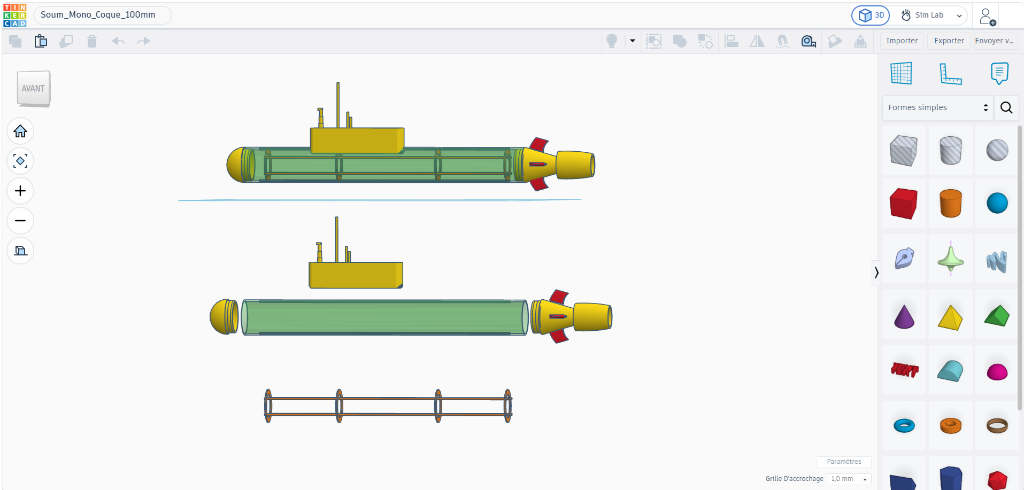The height and width of the screenshot is (490, 1024).
Task: Select the magenta Half sphere shape
Action: click(x=997, y=372)
